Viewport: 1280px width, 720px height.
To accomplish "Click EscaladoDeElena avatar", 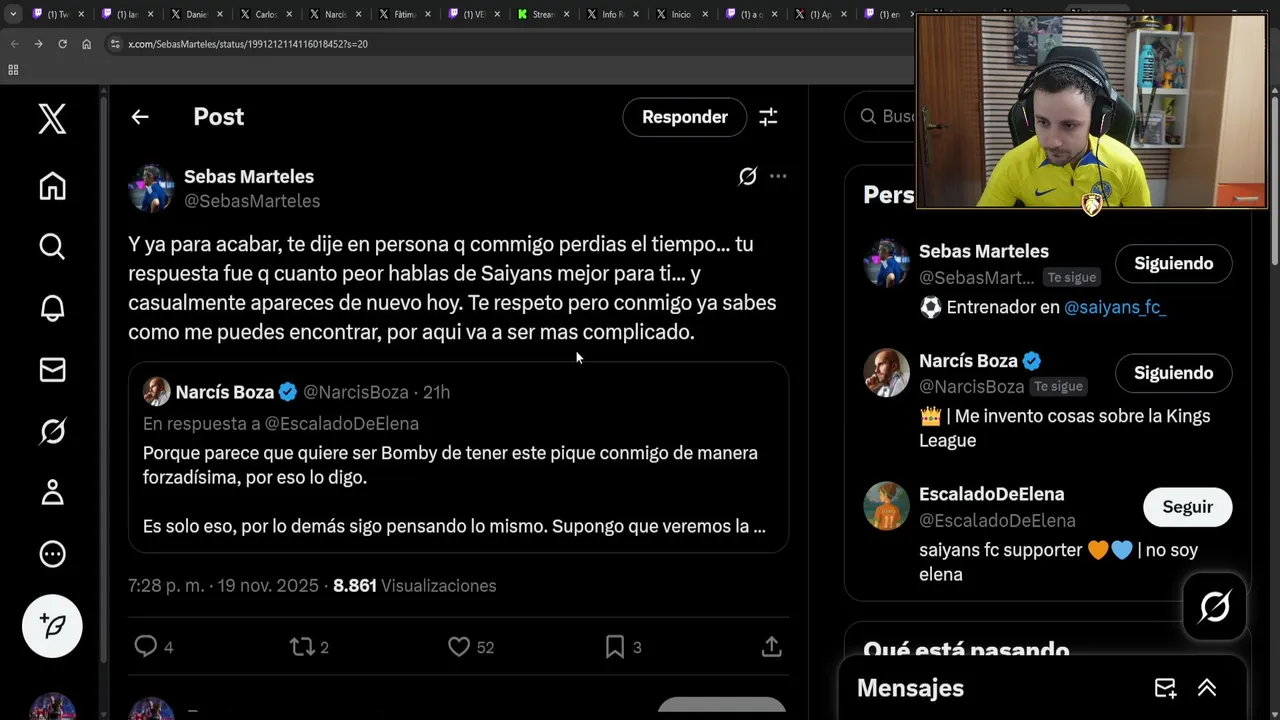I will (x=886, y=506).
